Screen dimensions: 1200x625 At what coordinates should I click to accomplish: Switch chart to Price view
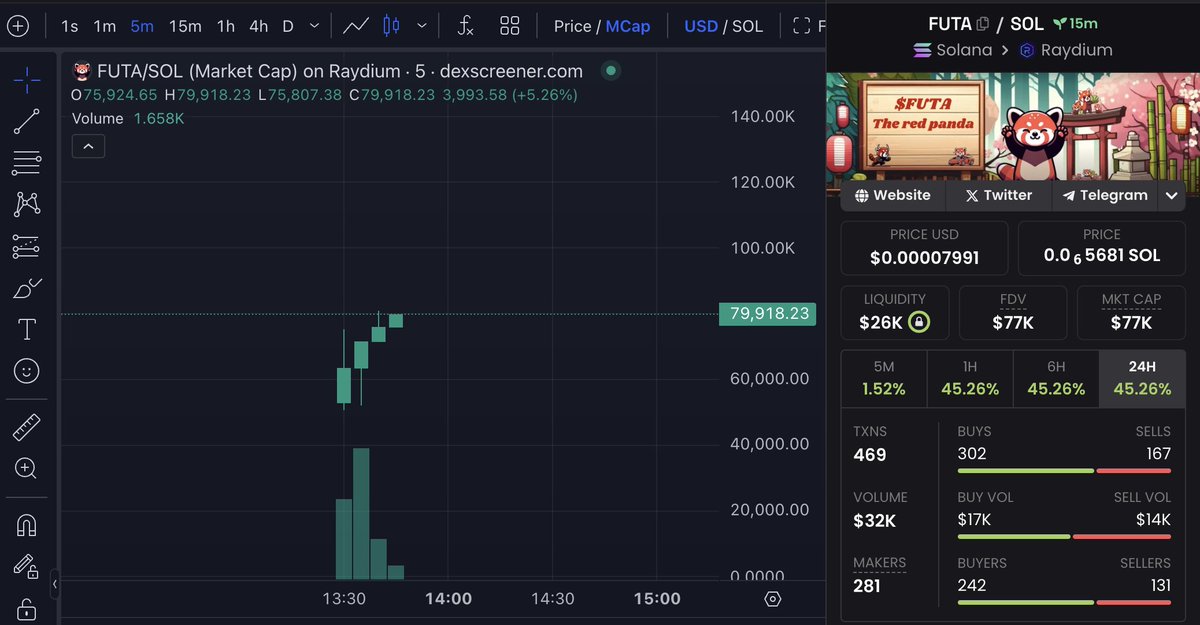[x=572, y=26]
